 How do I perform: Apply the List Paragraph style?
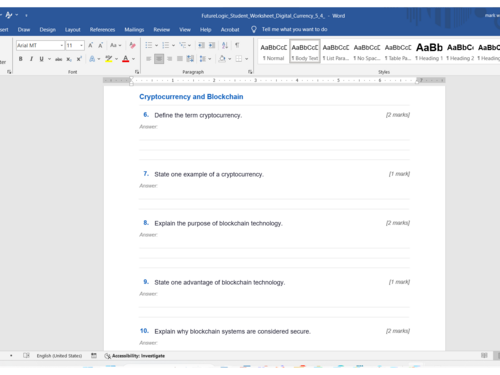(336, 52)
